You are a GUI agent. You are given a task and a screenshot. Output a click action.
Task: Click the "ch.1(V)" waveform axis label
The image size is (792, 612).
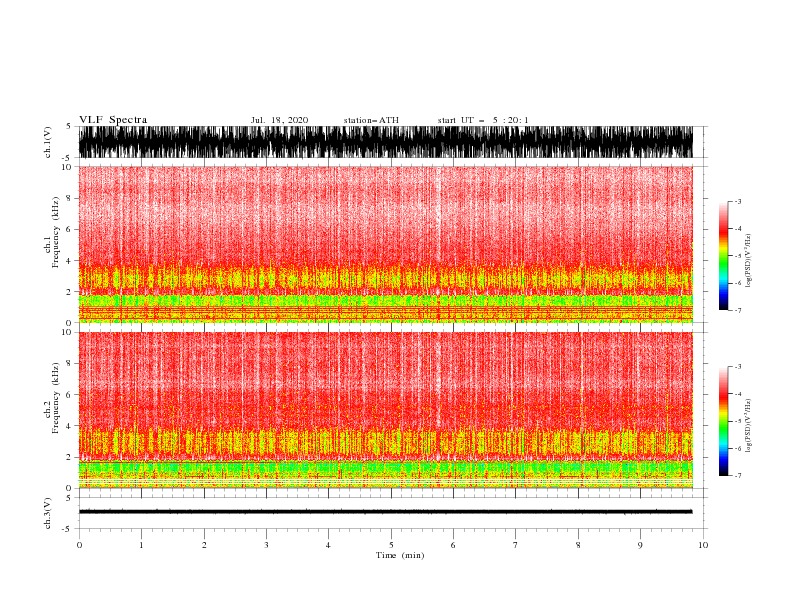[48, 142]
